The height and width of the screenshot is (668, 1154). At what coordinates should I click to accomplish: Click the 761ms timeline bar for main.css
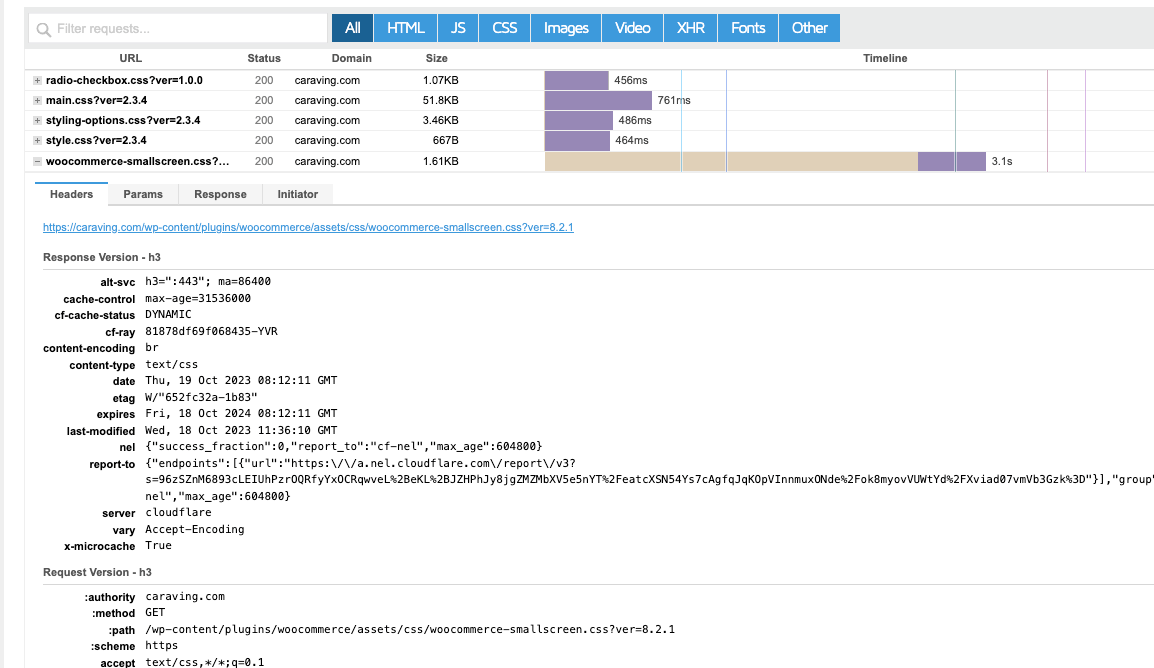(x=598, y=100)
